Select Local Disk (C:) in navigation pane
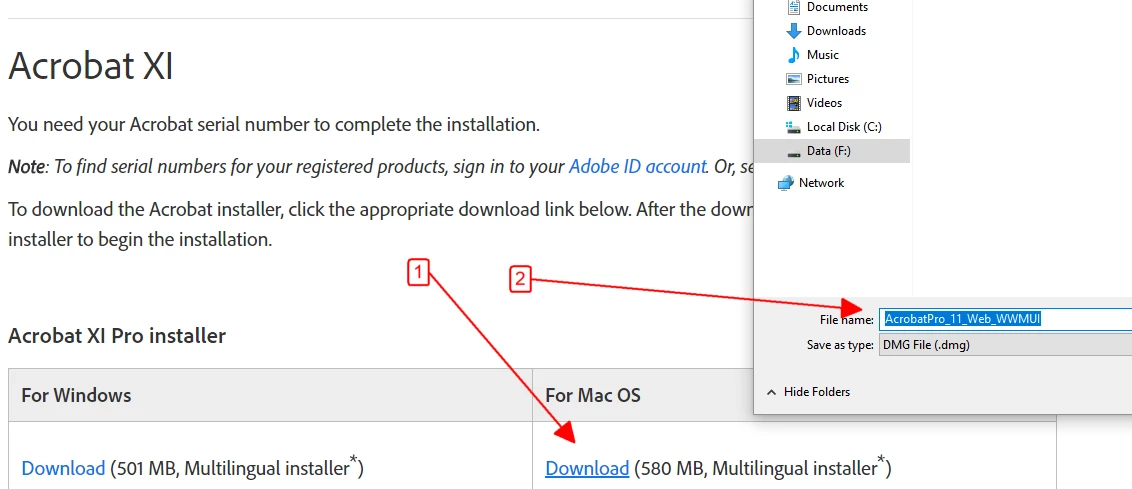This screenshot has width=1132, height=489. tap(844, 127)
